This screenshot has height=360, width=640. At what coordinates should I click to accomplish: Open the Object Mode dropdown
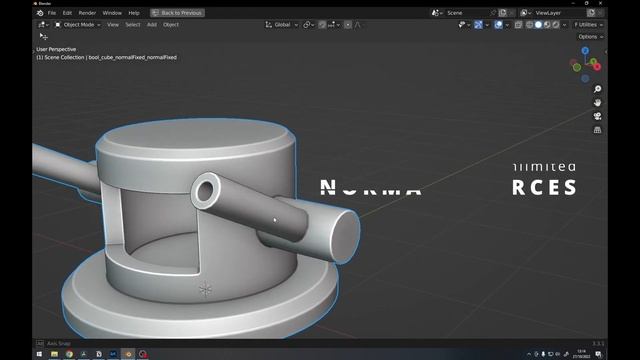click(x=78, y=25)
